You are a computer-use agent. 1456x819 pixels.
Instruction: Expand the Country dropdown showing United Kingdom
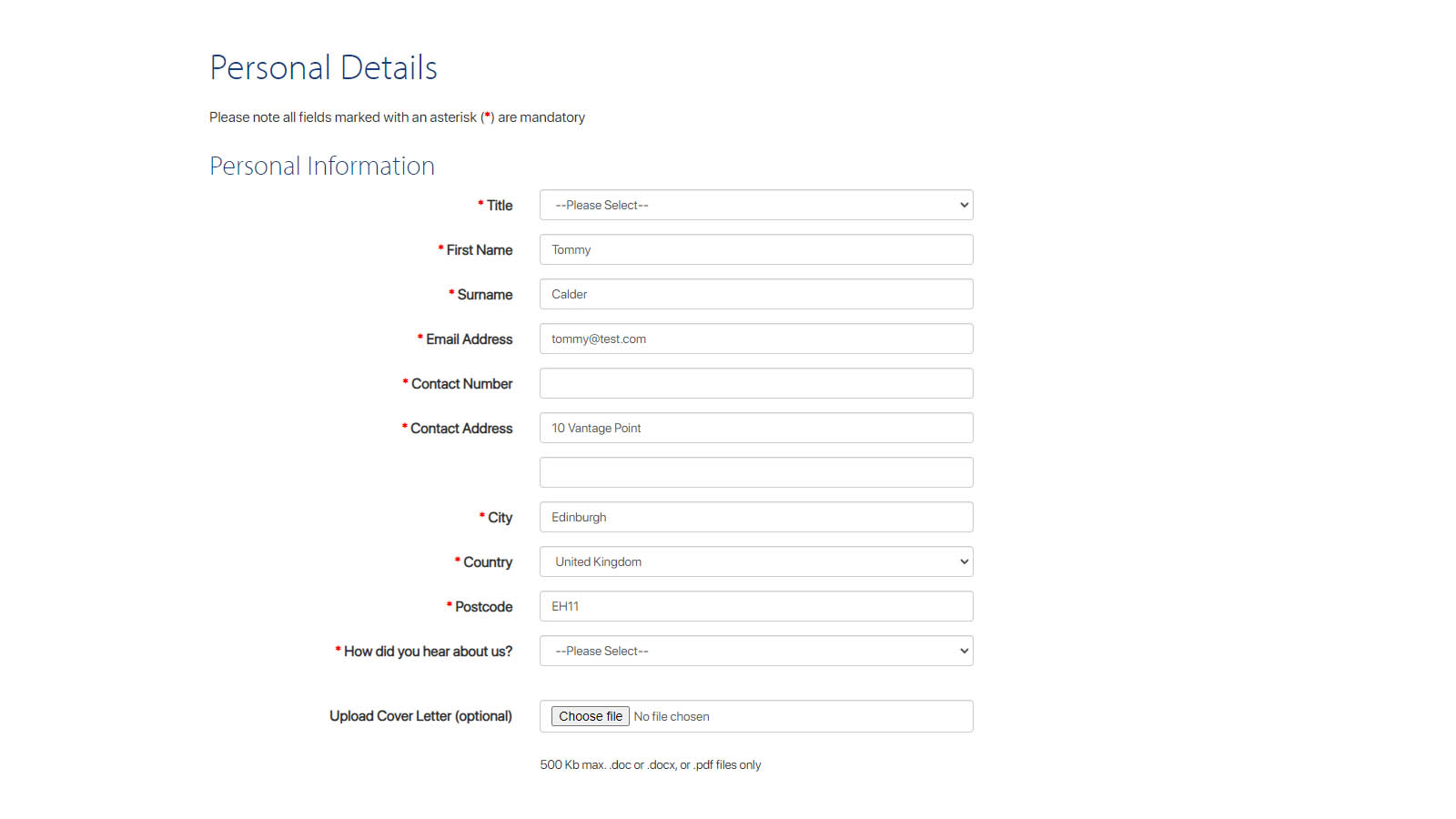(755, 561)
